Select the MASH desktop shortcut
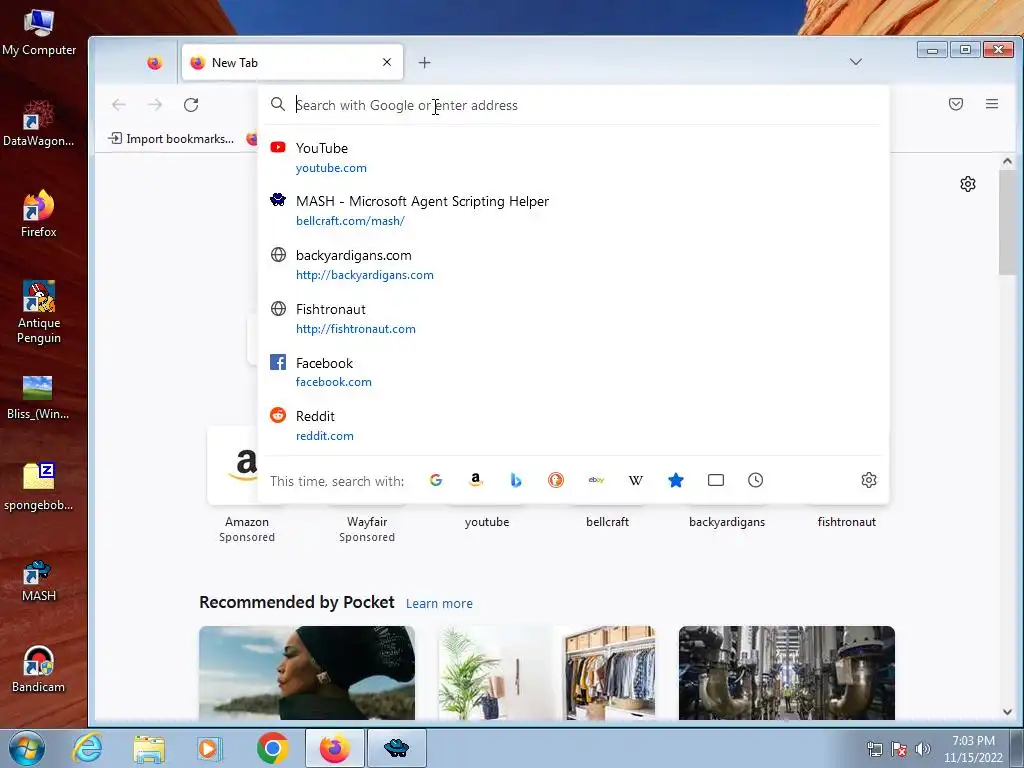The width and height of the screenshot is (1024, 768). 39,581
